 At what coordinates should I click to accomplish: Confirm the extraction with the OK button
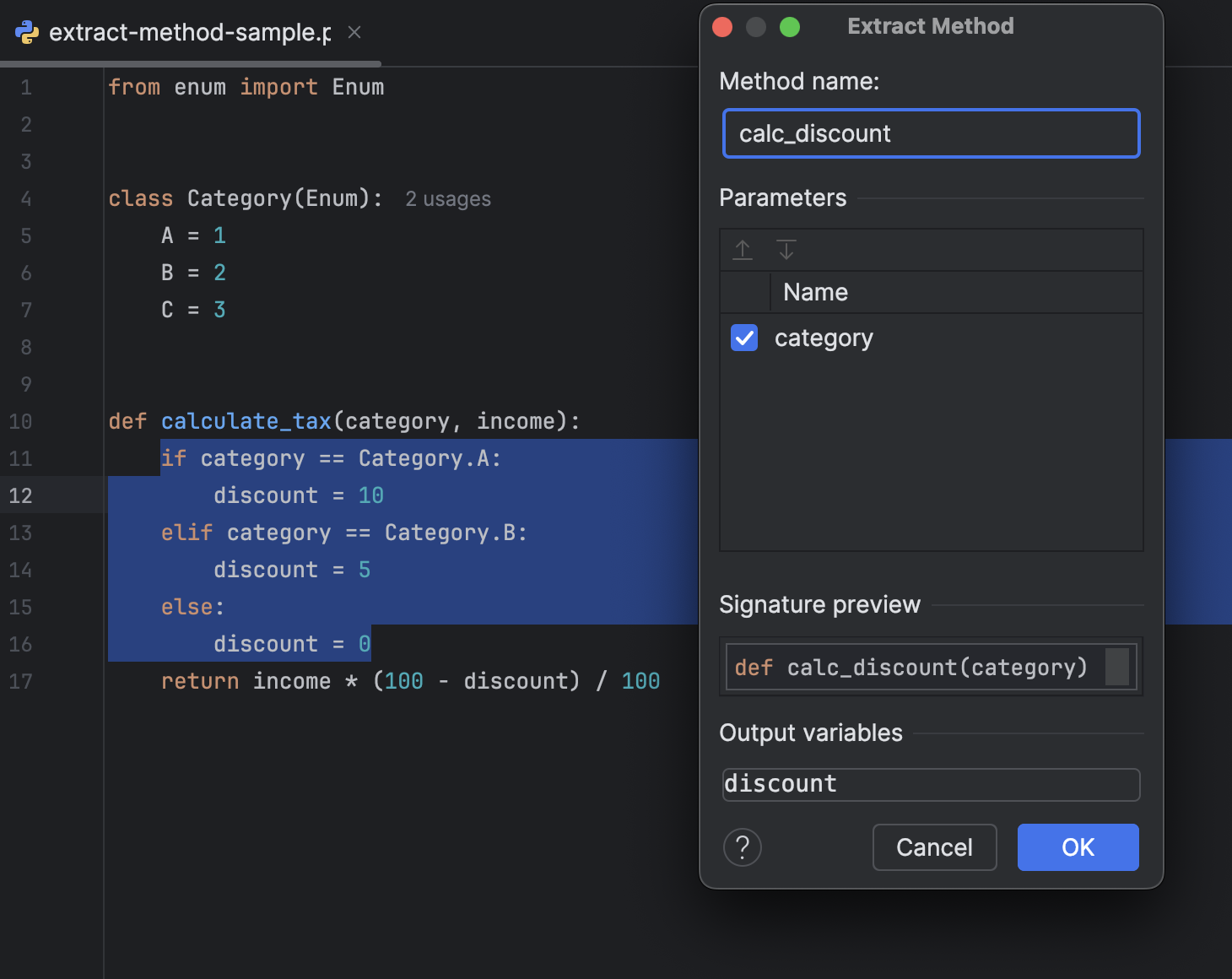1078,847
